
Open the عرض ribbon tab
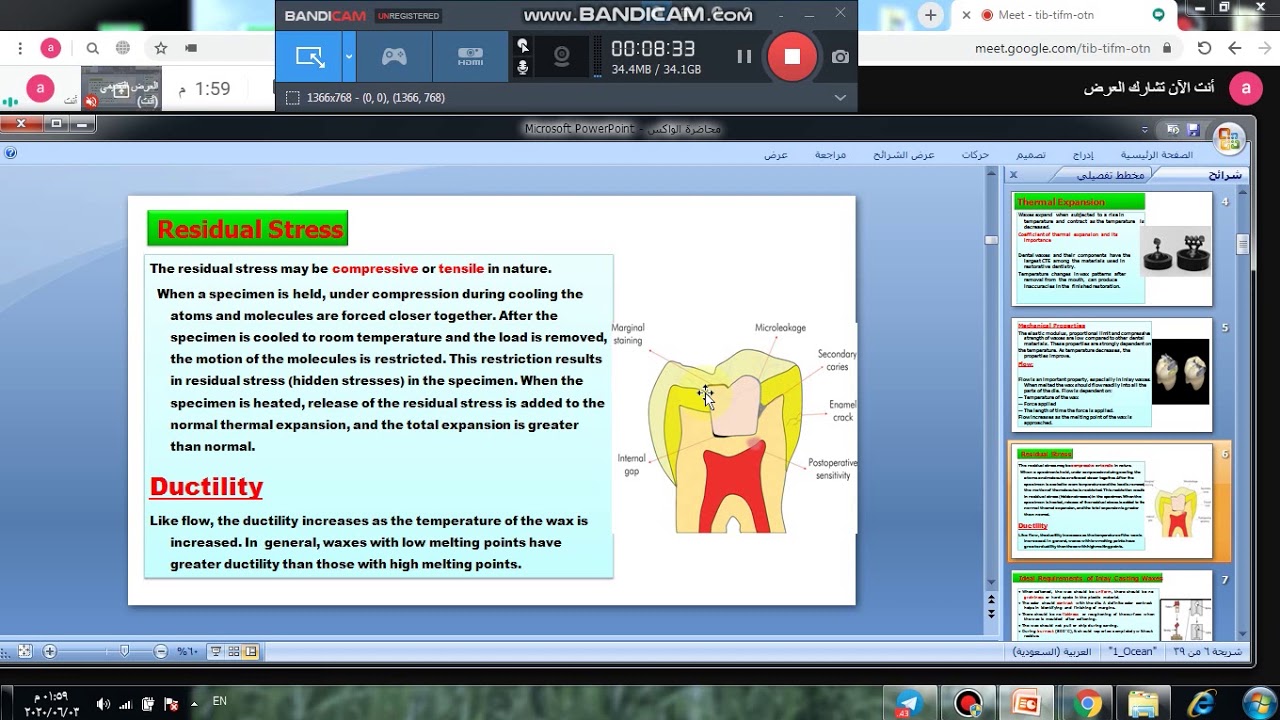pos(776,155)
